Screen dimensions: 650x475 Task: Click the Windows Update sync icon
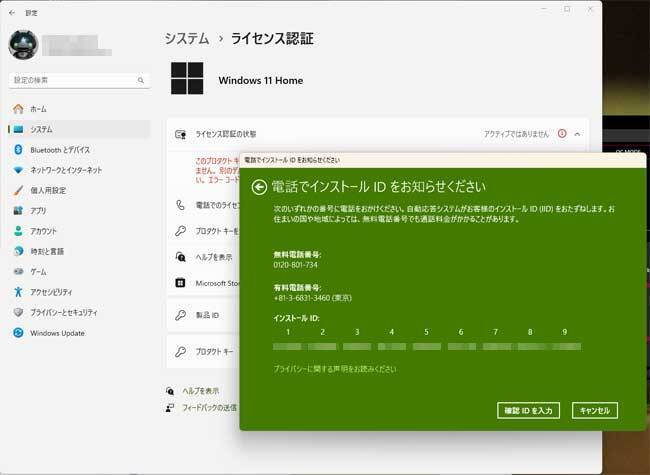click(18, 333)
